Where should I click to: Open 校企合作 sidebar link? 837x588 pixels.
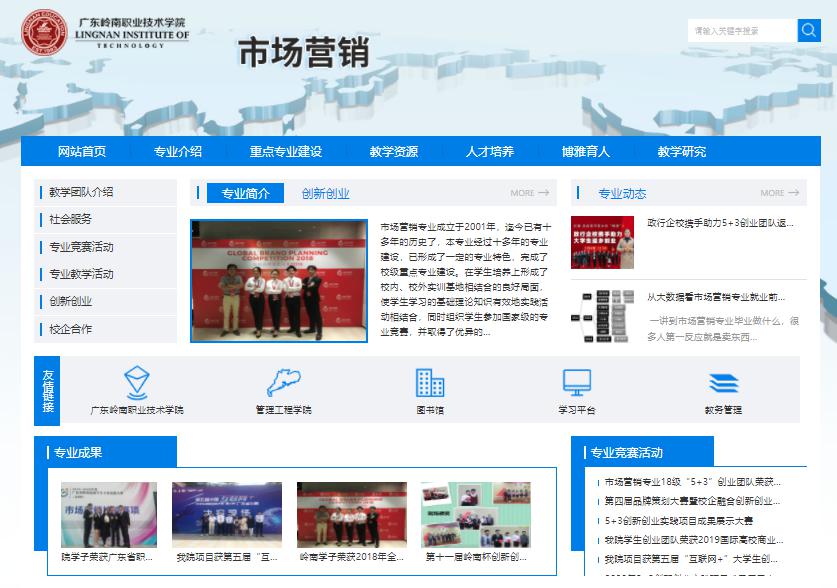tap(70, 329)
